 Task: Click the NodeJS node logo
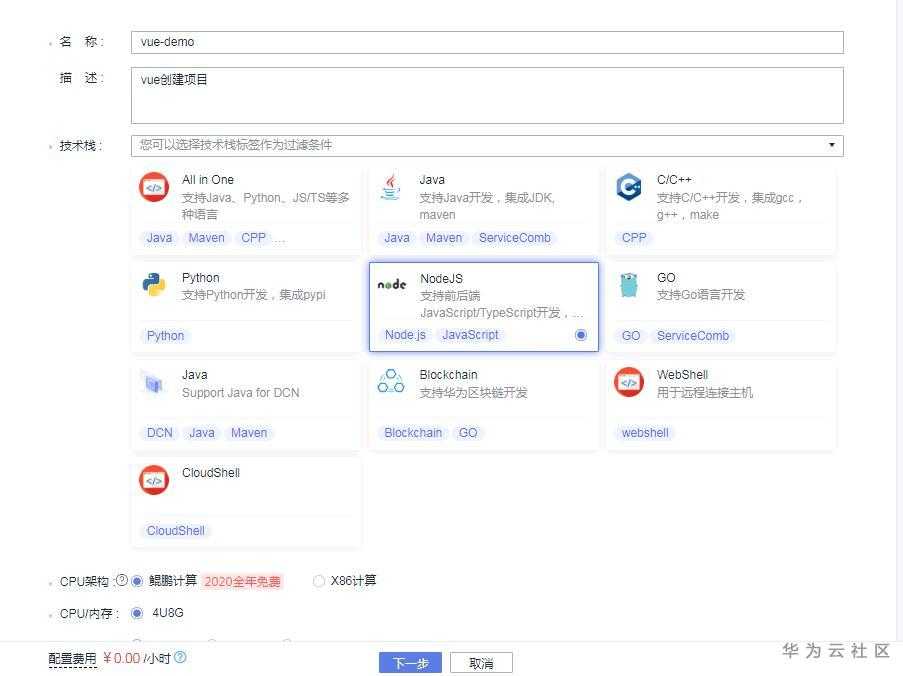392,284
